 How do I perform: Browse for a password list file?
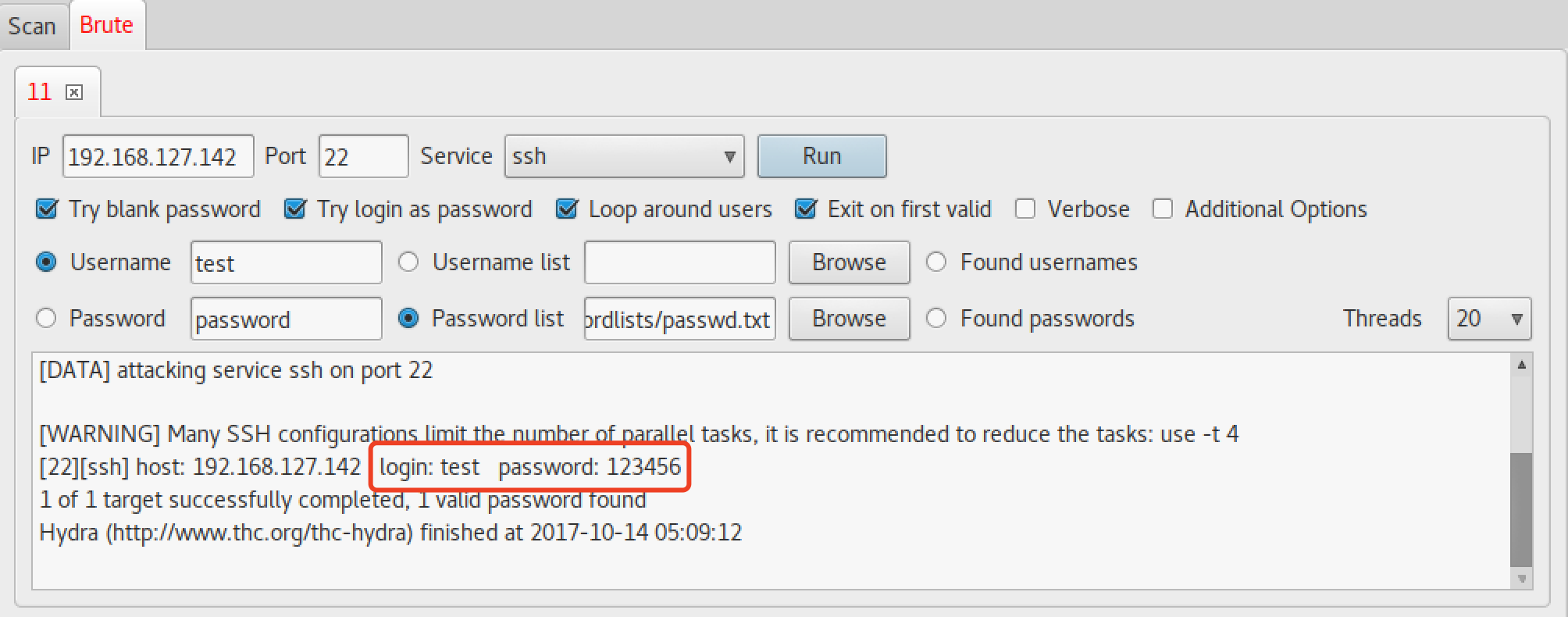pyautogui.click(x=849, y=319)
